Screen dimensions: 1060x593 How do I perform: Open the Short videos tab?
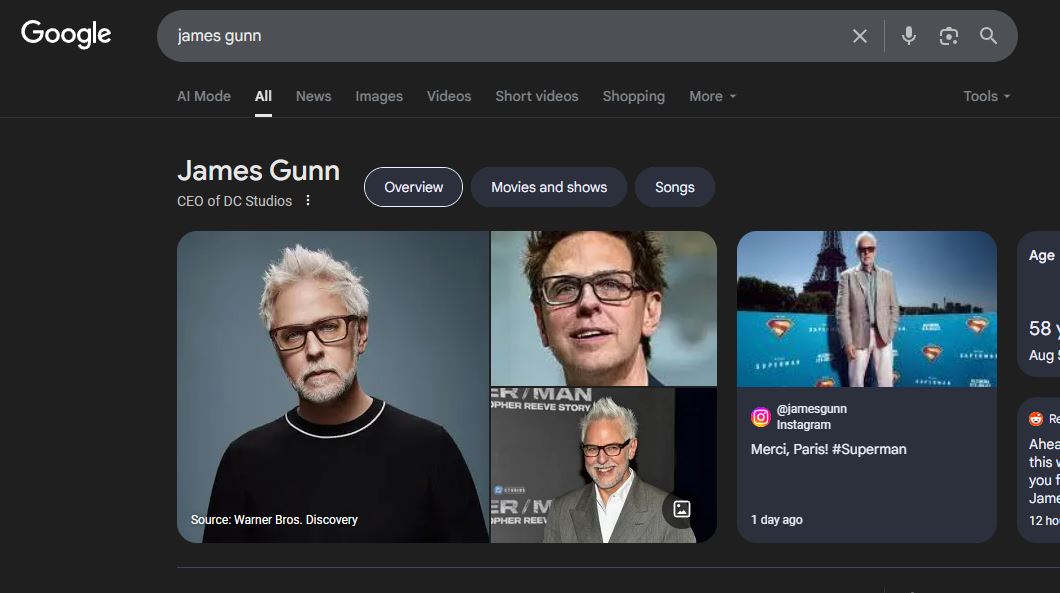(537, 96)
